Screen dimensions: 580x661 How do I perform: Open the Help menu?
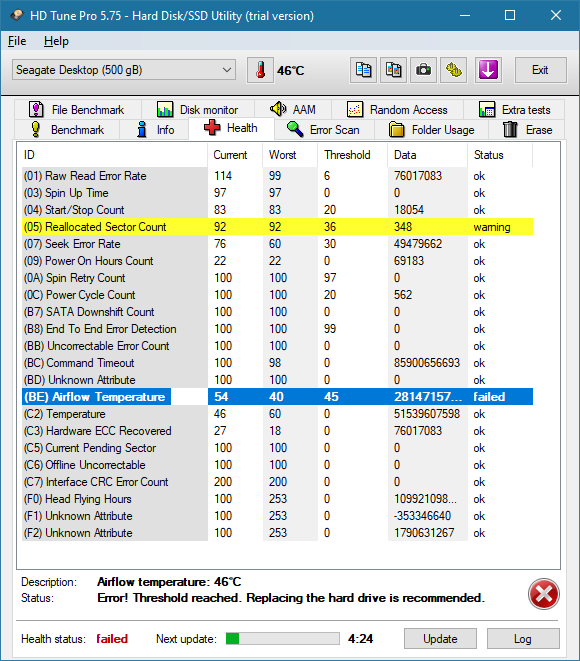[56, 41]
